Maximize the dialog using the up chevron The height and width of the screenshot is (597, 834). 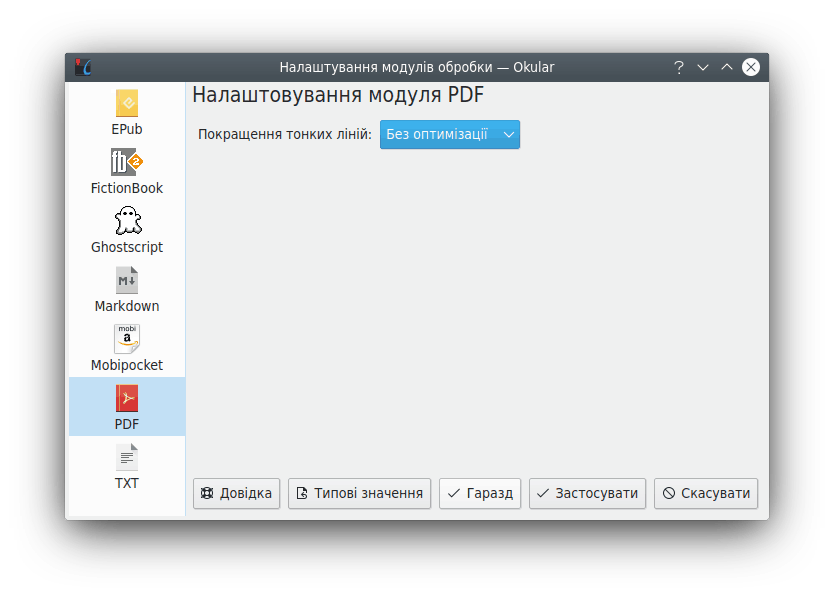727,67
